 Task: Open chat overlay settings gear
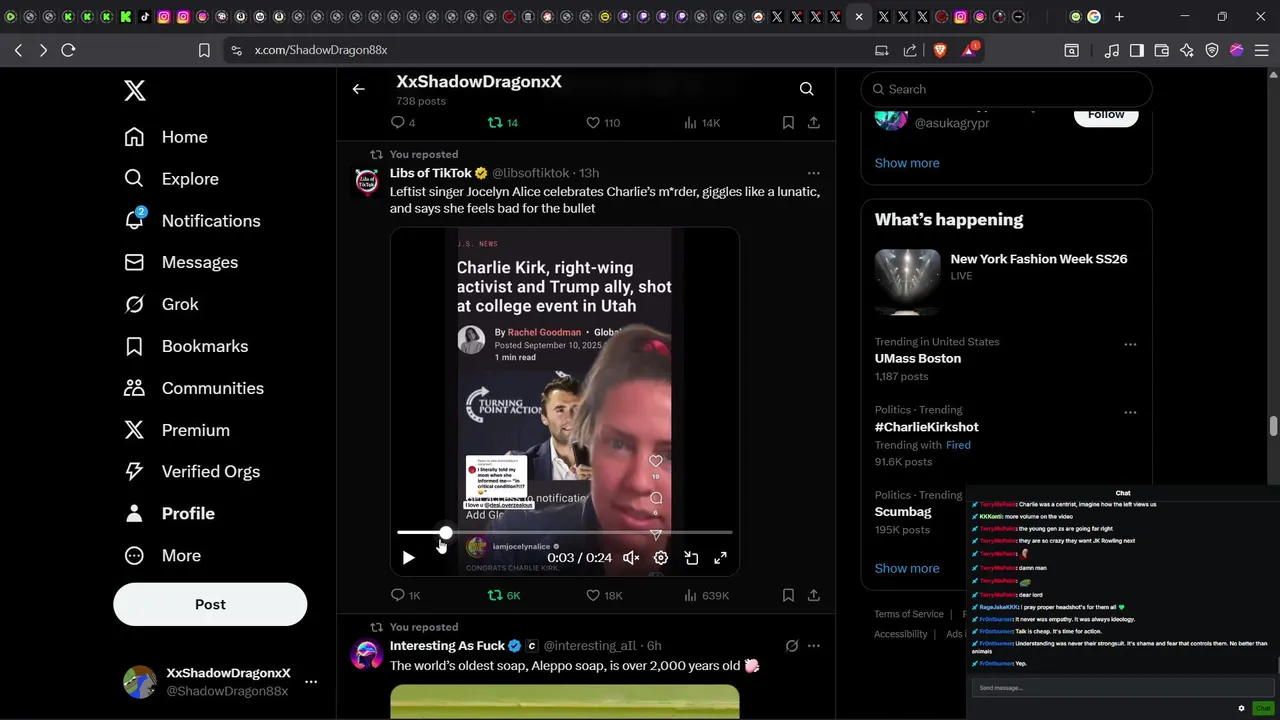point(1242,708)
